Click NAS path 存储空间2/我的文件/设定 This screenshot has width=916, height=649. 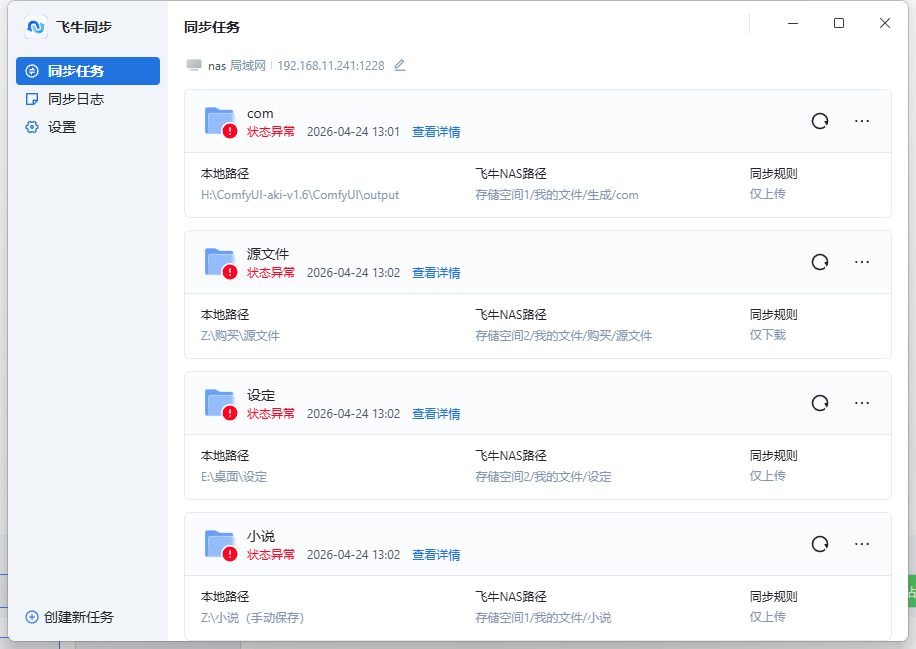(x=543, y=476)
